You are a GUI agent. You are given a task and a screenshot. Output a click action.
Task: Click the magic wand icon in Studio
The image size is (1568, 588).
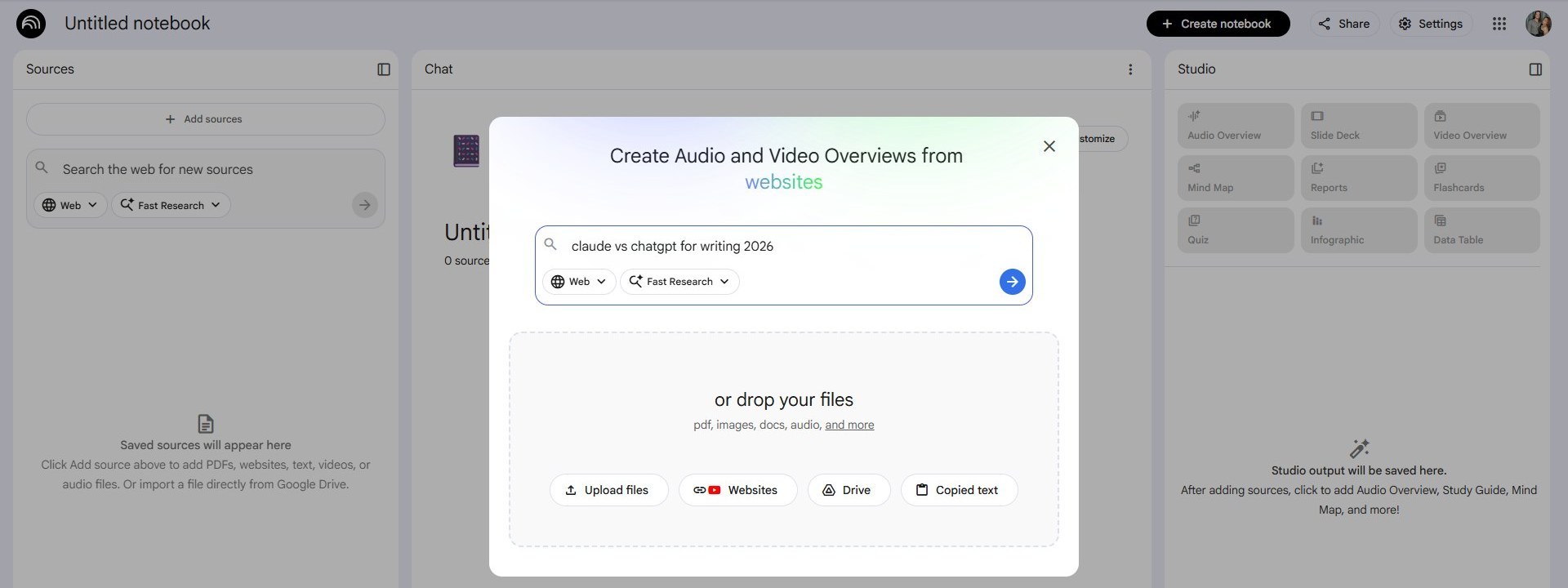pos(1359,448)
